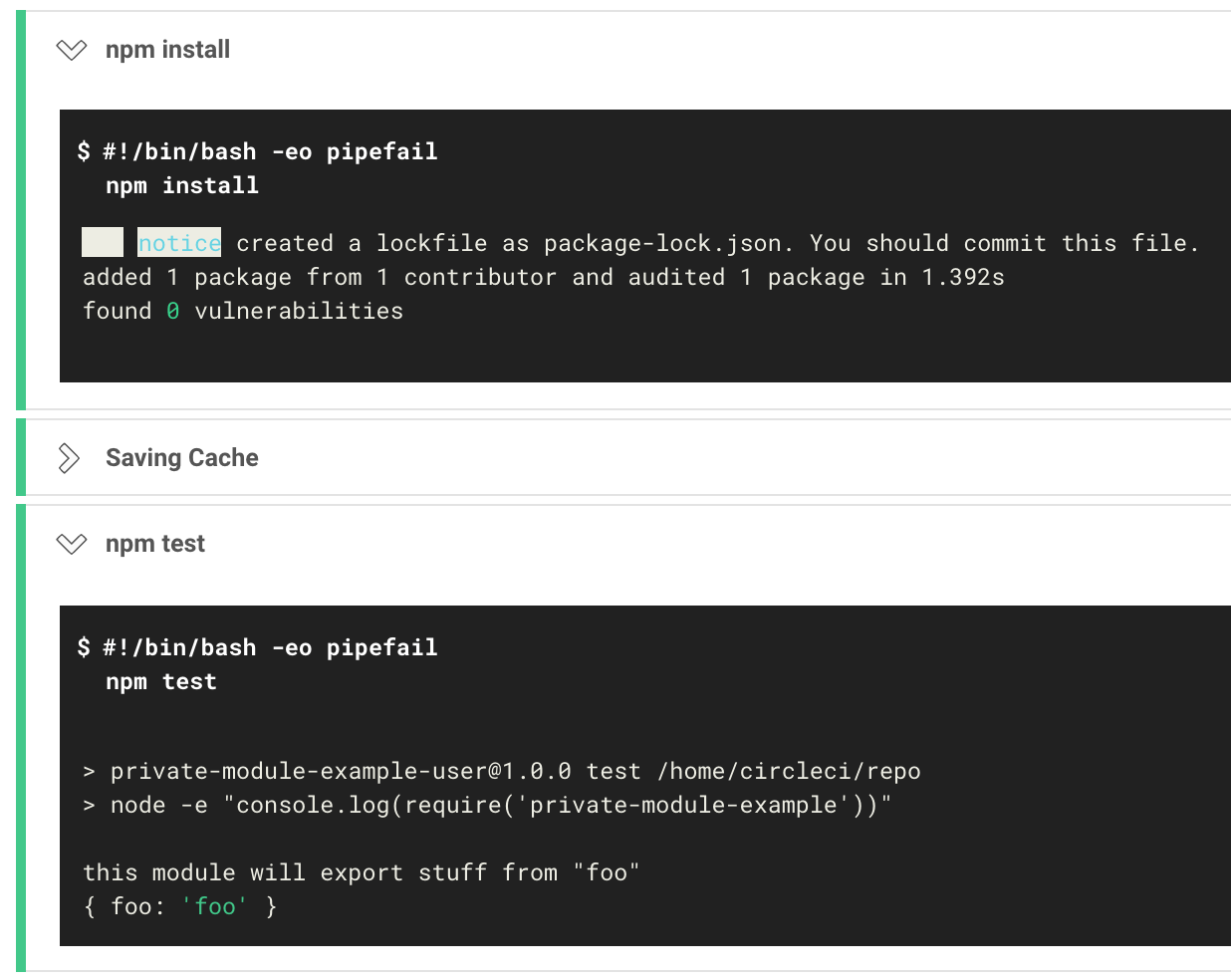The height and width of the screenshot is (980, 1231).
Task: Click the highlighted notice badge in install output
Action: pyautogui.click(x=179, y=242)
